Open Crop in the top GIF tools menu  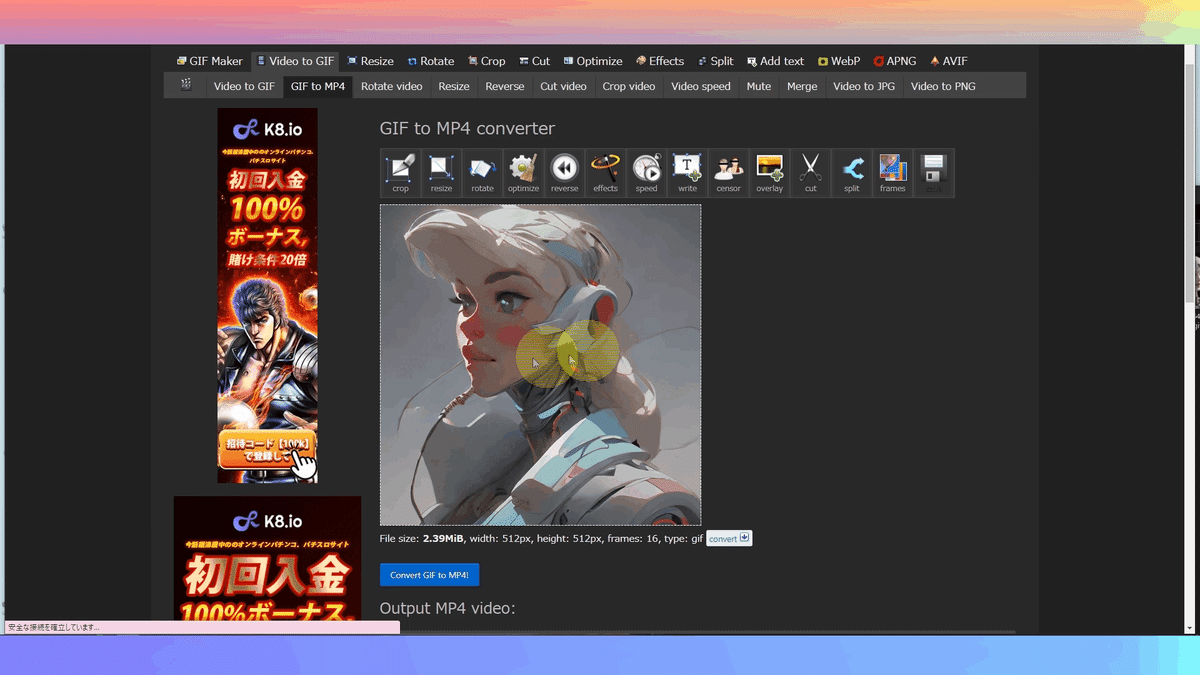pyautogui.click(x=486, y=61)
